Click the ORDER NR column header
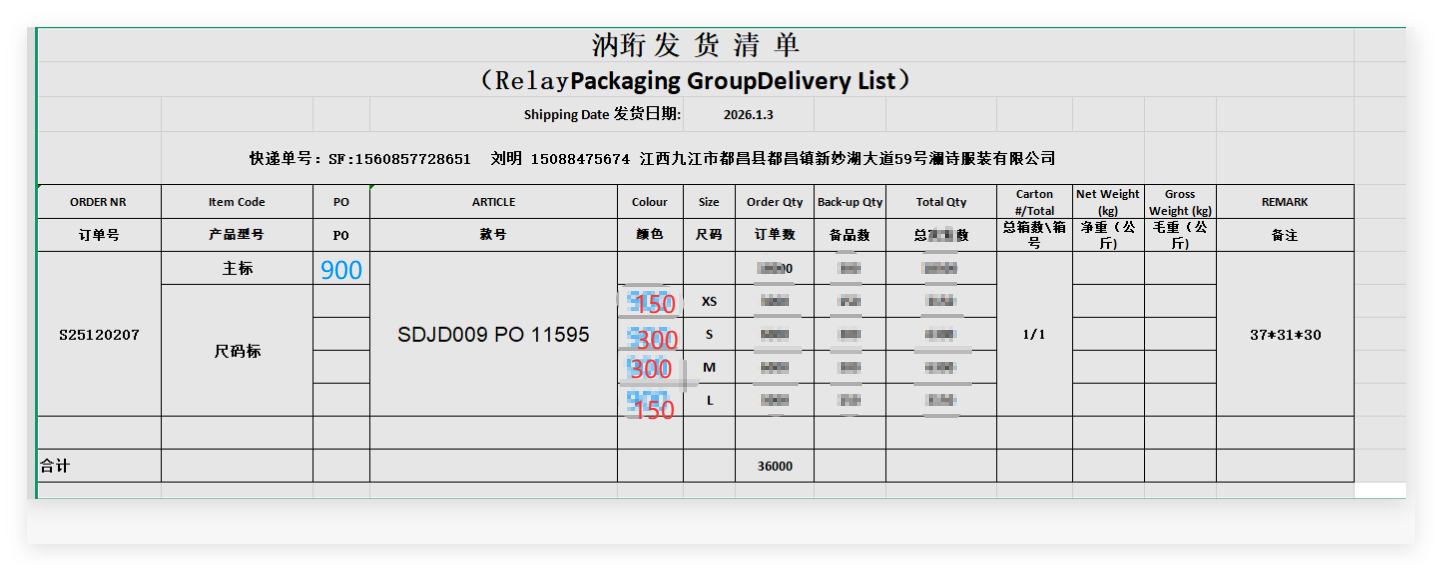Screen dimensions: 1442x571 point(98,202)
